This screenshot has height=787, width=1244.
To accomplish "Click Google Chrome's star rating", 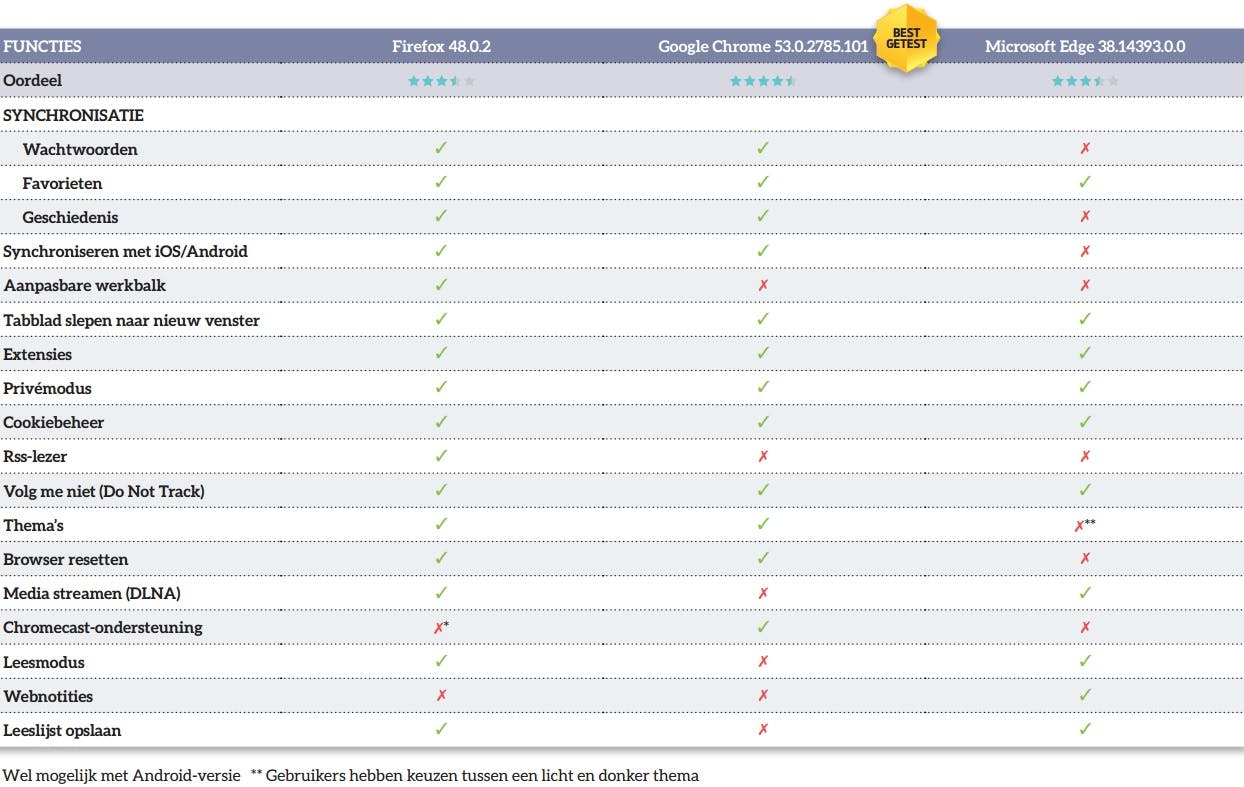I will click(x=763, y=81).
